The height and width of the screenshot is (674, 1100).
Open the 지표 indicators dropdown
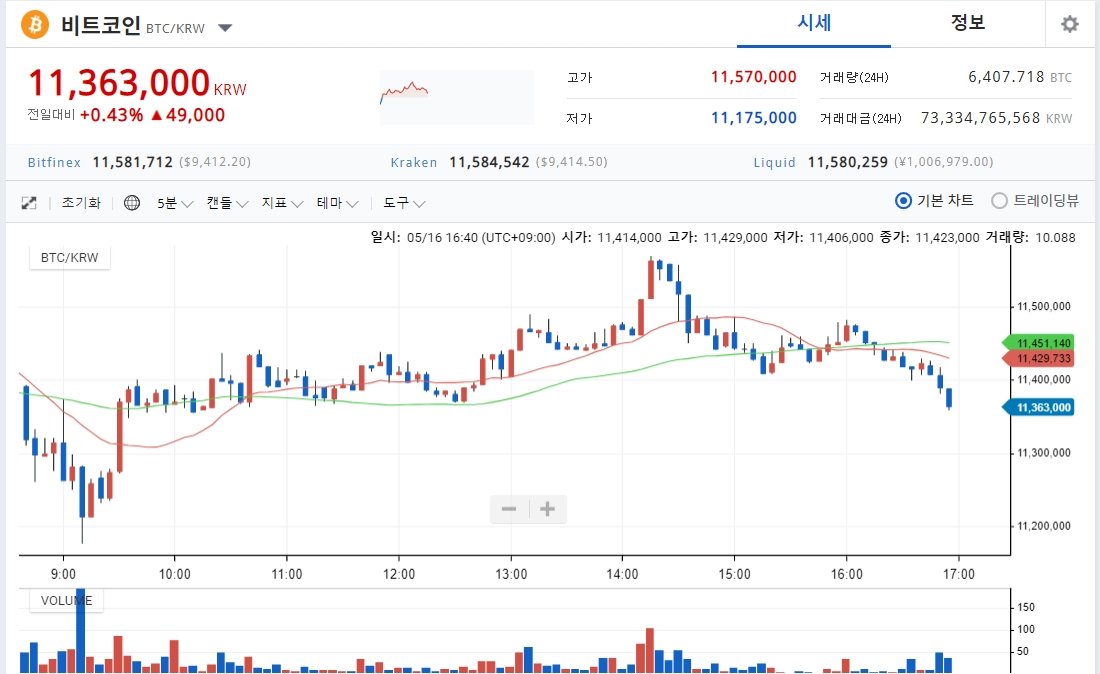click(x=282, y=203)
